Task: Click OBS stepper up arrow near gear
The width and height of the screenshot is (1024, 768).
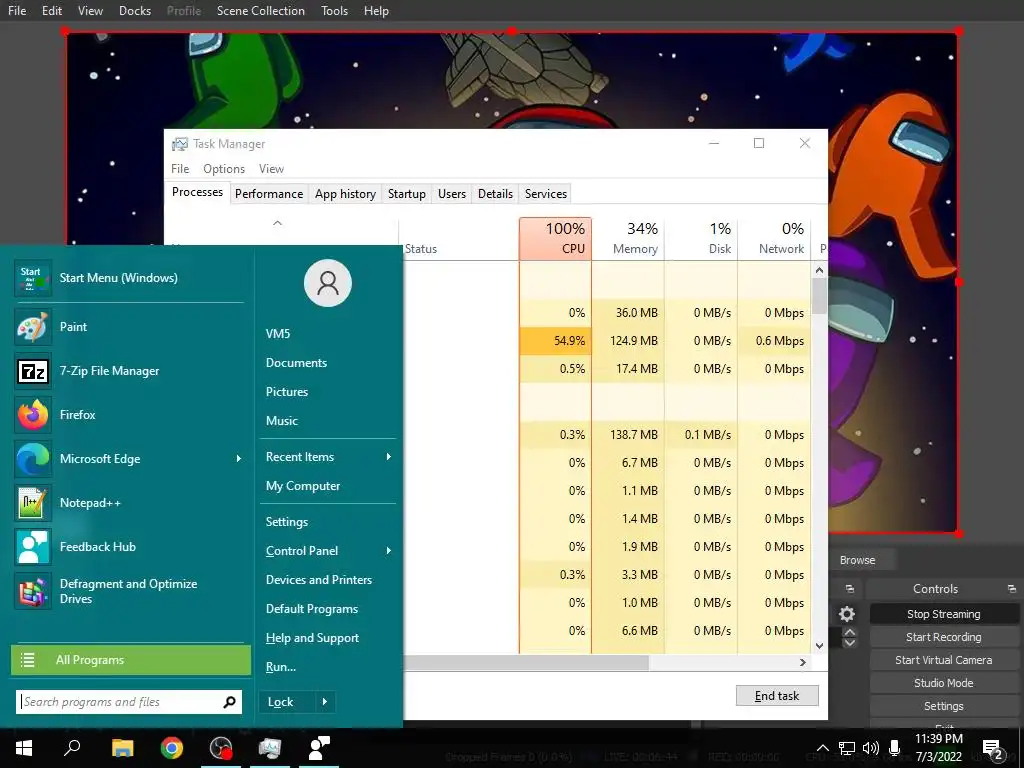Action: [849, 632]
